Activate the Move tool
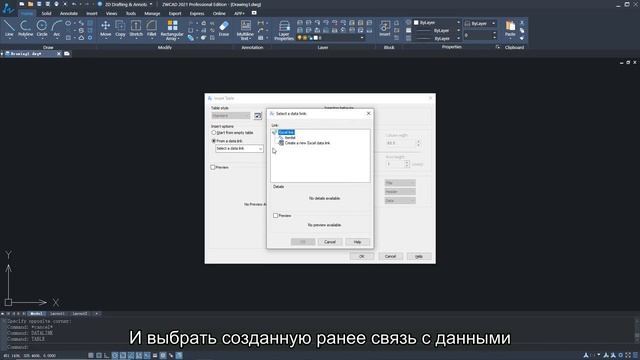Image resolution: width=640 pixels, height=360 pixels. pyautogui.click(x=105, y=29)
